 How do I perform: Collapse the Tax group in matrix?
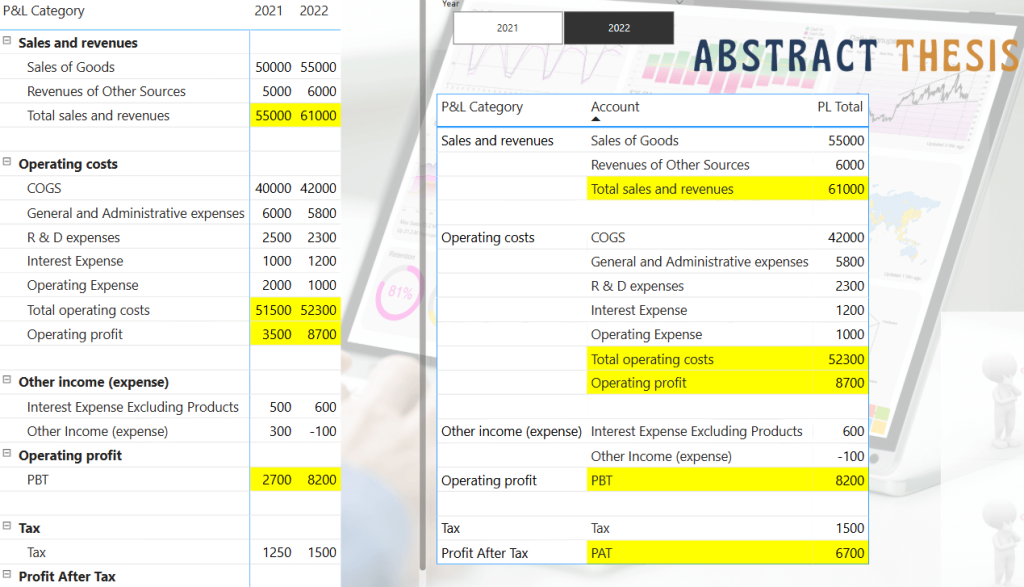pyautogui.click(x=7, y=526)
